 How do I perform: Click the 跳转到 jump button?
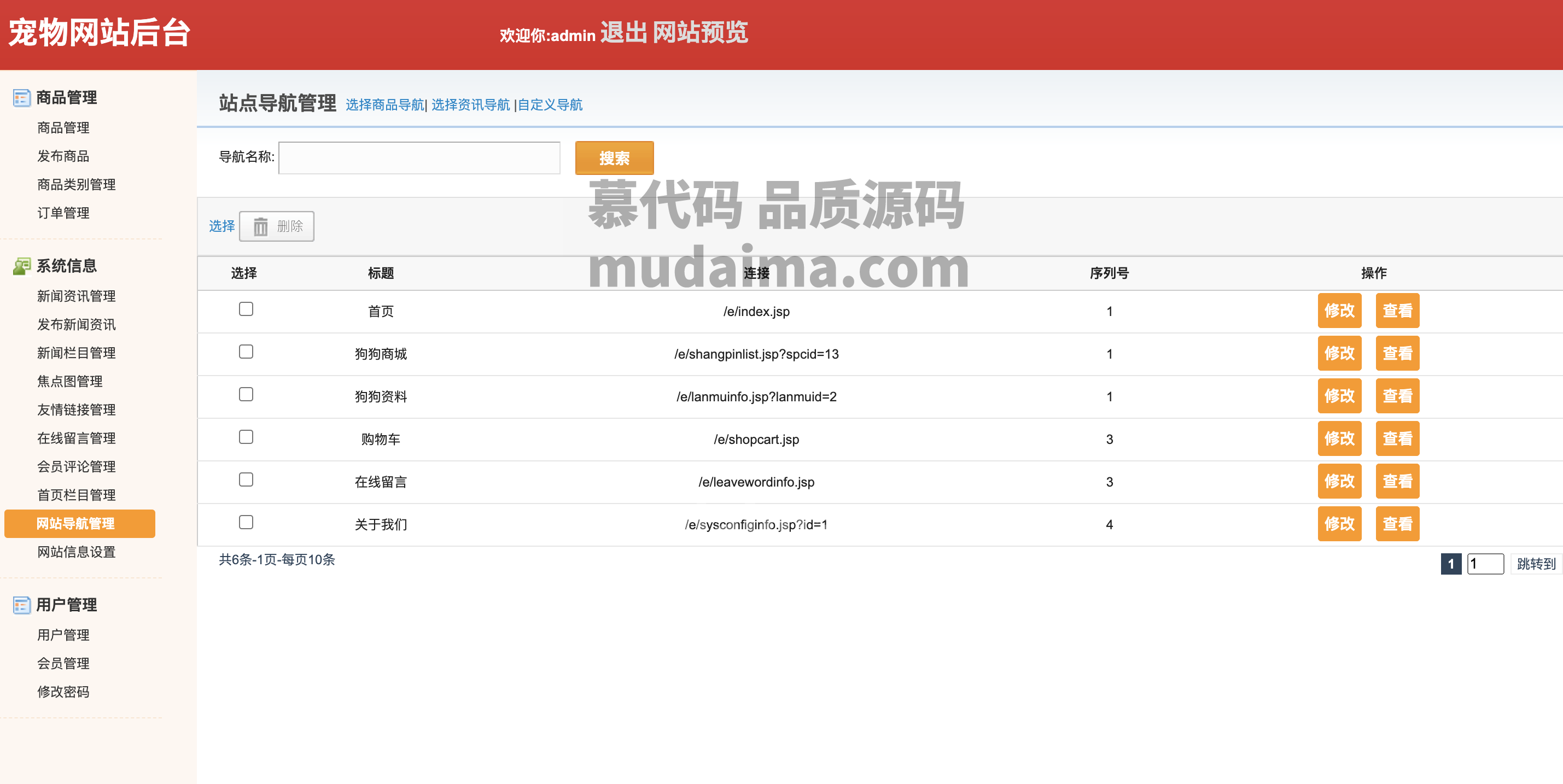click(1536, 564)
